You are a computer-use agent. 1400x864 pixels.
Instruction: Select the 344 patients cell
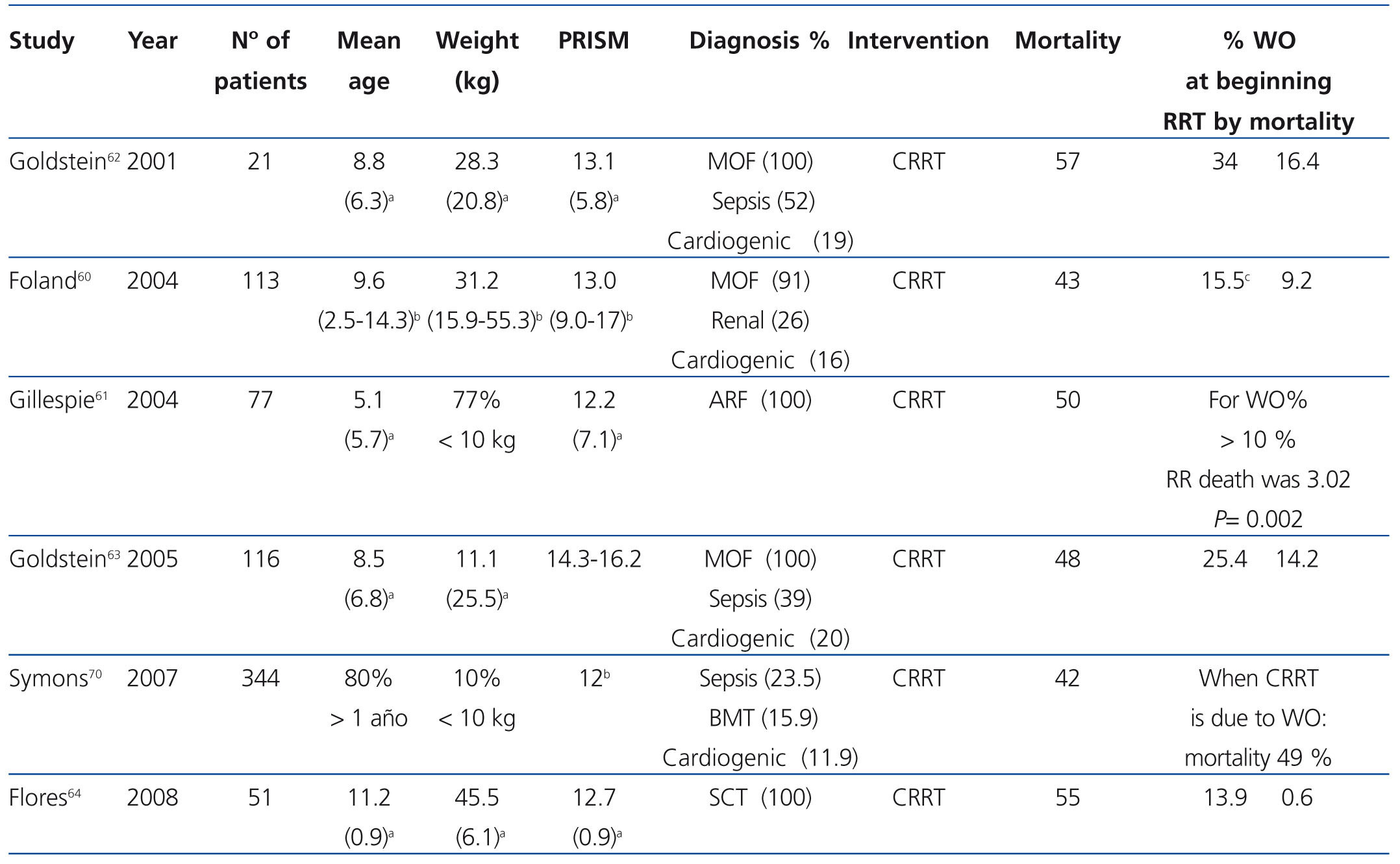coord(260,678)
